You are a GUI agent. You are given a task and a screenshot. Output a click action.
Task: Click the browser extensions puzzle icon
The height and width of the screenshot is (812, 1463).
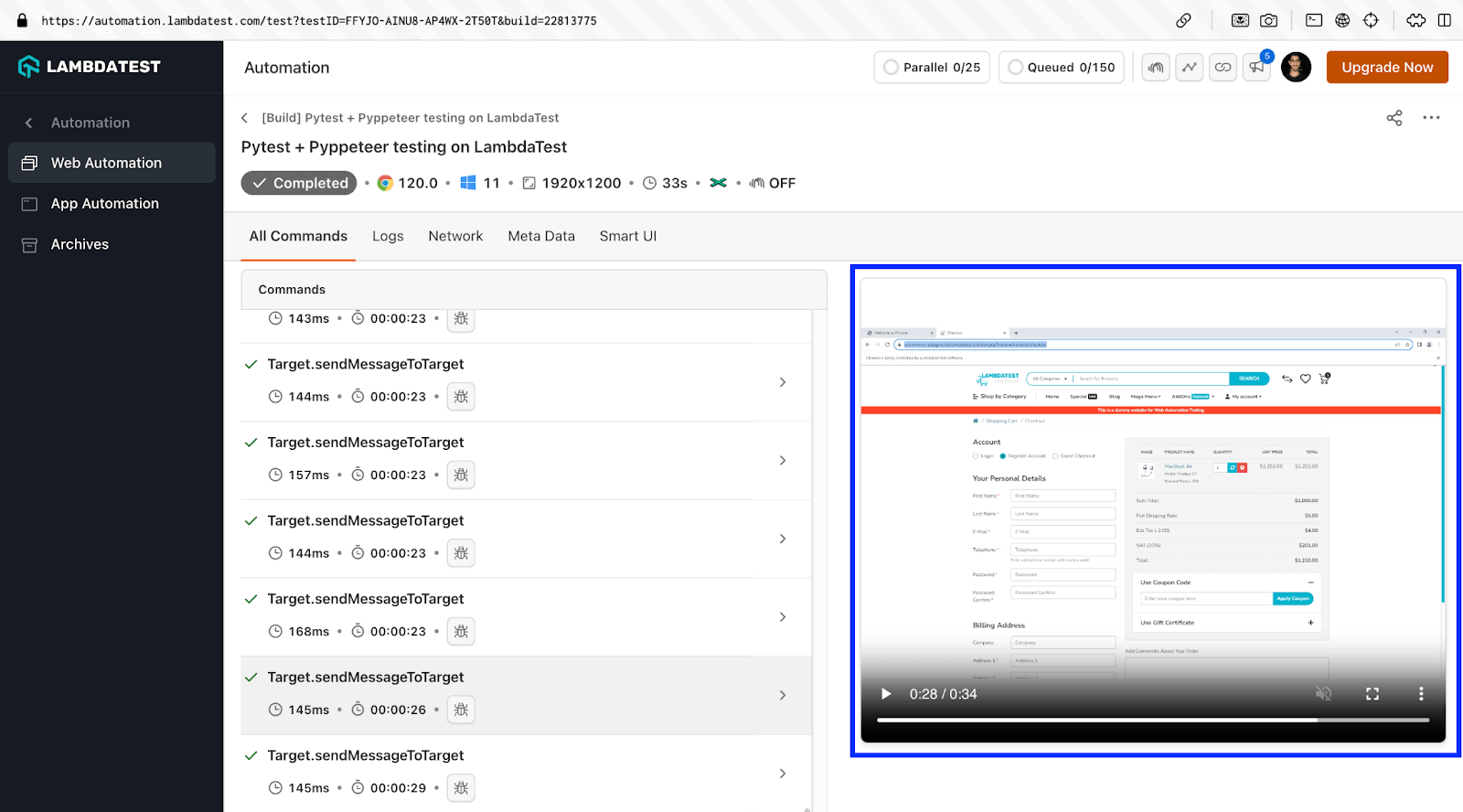coord(1415,20)
